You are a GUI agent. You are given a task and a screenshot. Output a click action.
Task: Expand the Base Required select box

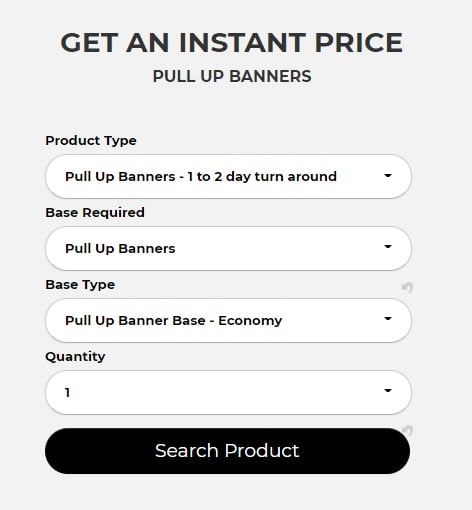(x=228, y=248)
